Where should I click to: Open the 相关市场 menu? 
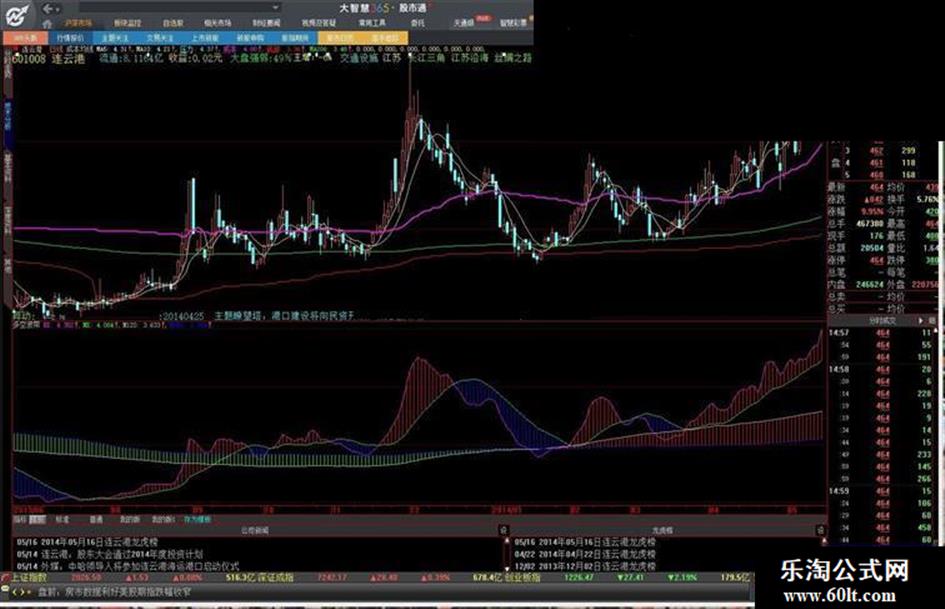click(x=218, y=23)
